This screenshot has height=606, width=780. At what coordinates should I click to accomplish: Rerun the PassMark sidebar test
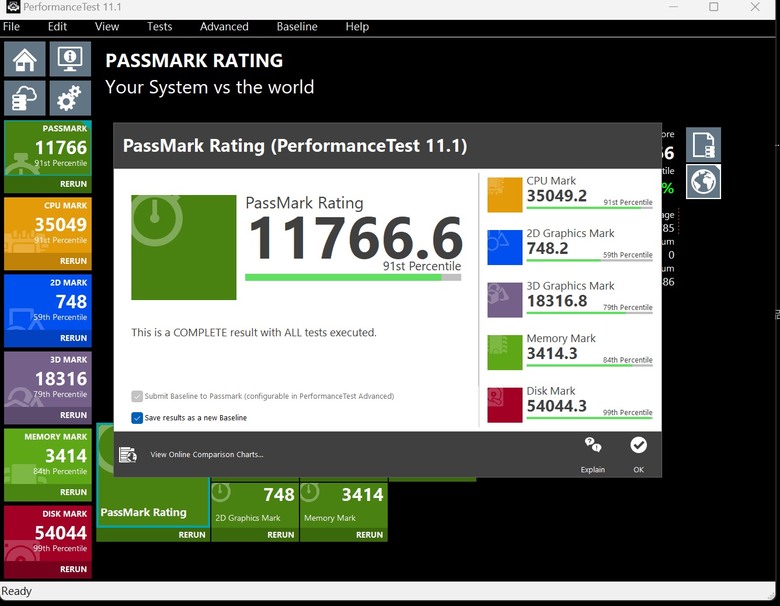73,184
